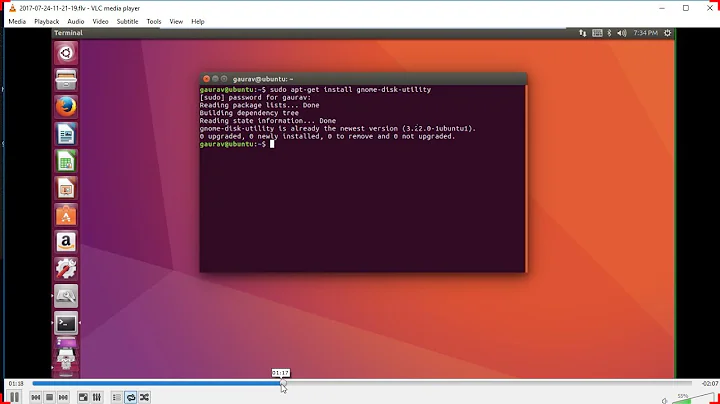
Task: Open Bluetooth indicator in Ubuntu panel
Action: 609,33
